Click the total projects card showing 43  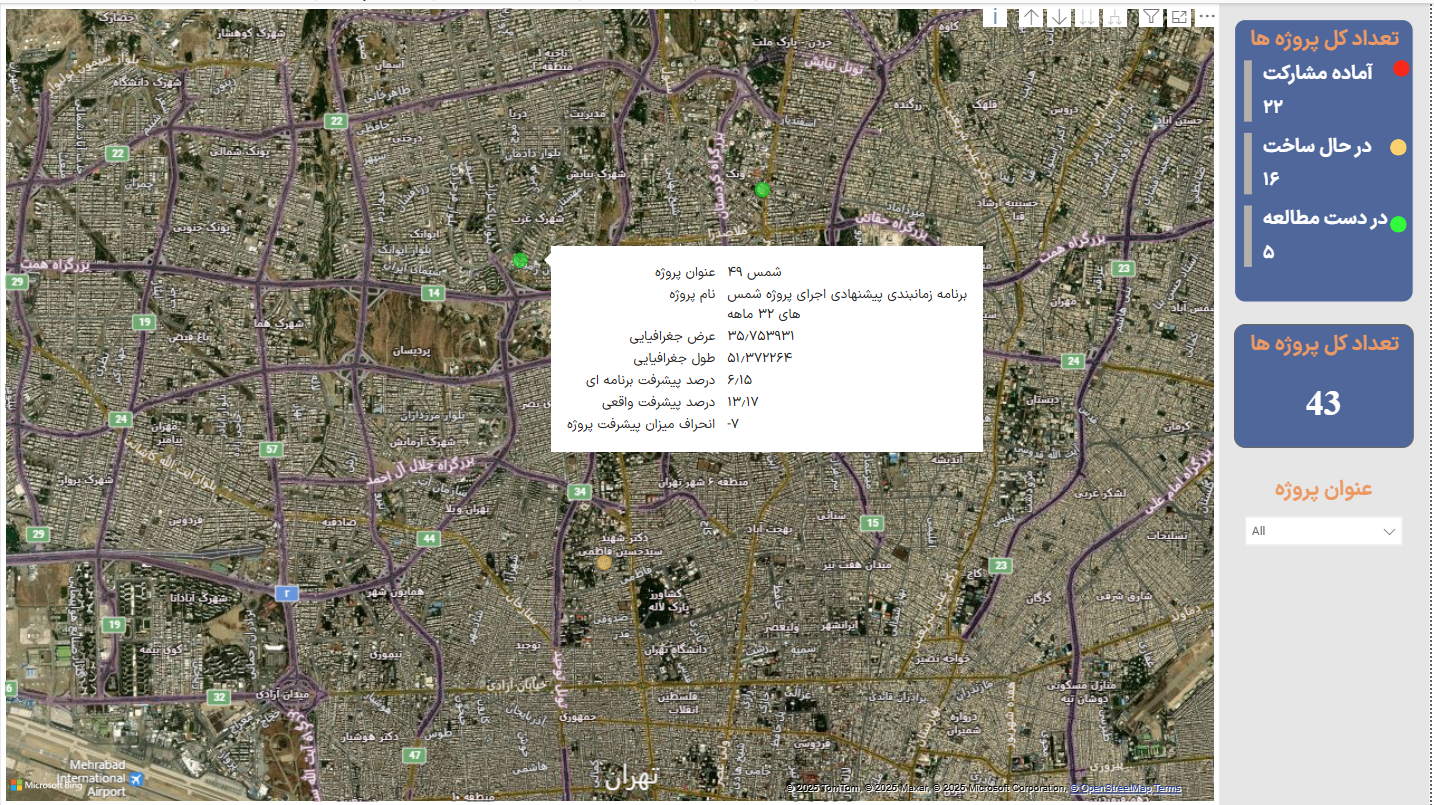[1323, 386]
